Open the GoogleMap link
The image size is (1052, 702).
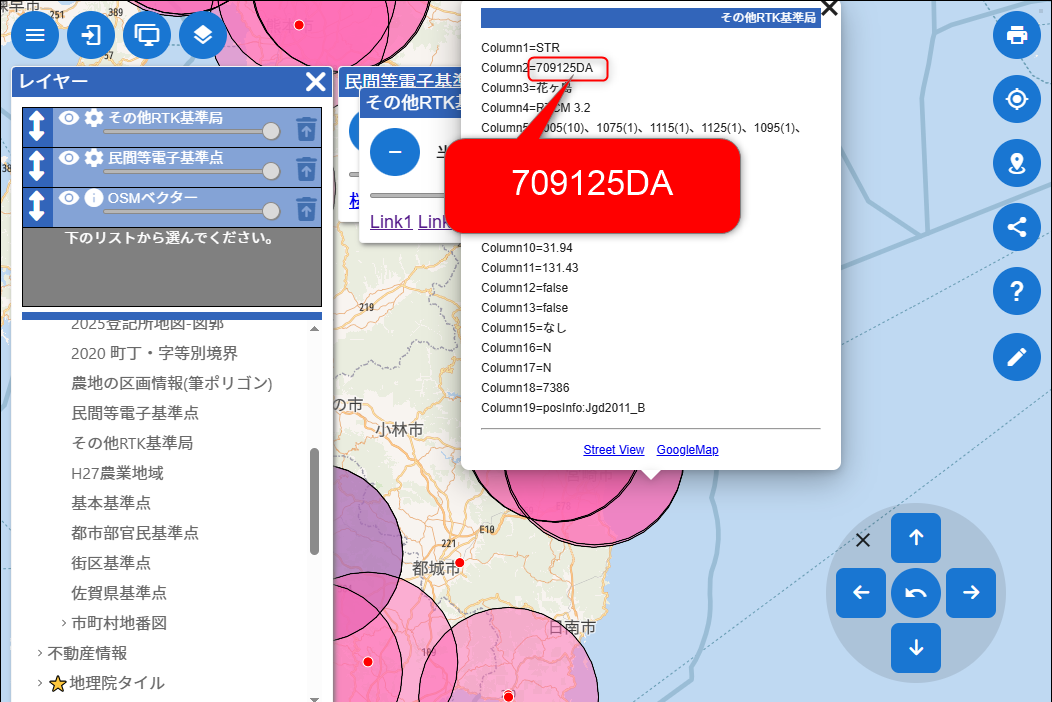point(687,450)
